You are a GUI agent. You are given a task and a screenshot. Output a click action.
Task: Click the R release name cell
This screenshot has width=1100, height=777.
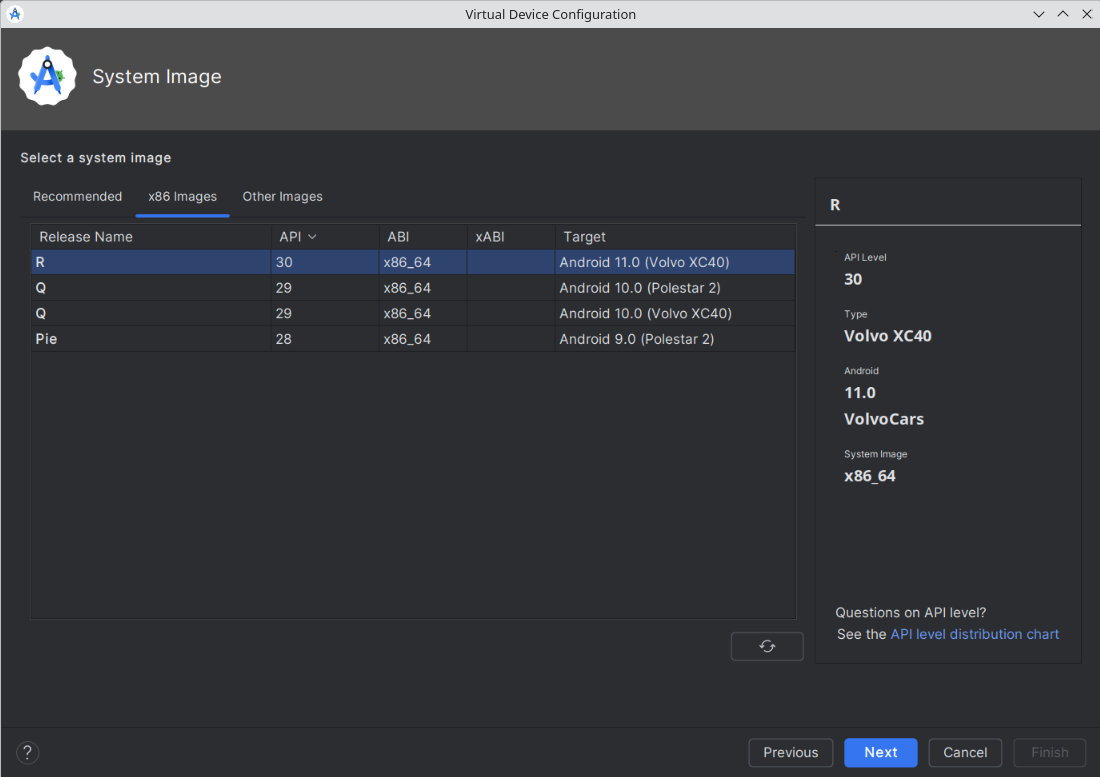coord(151,262)
